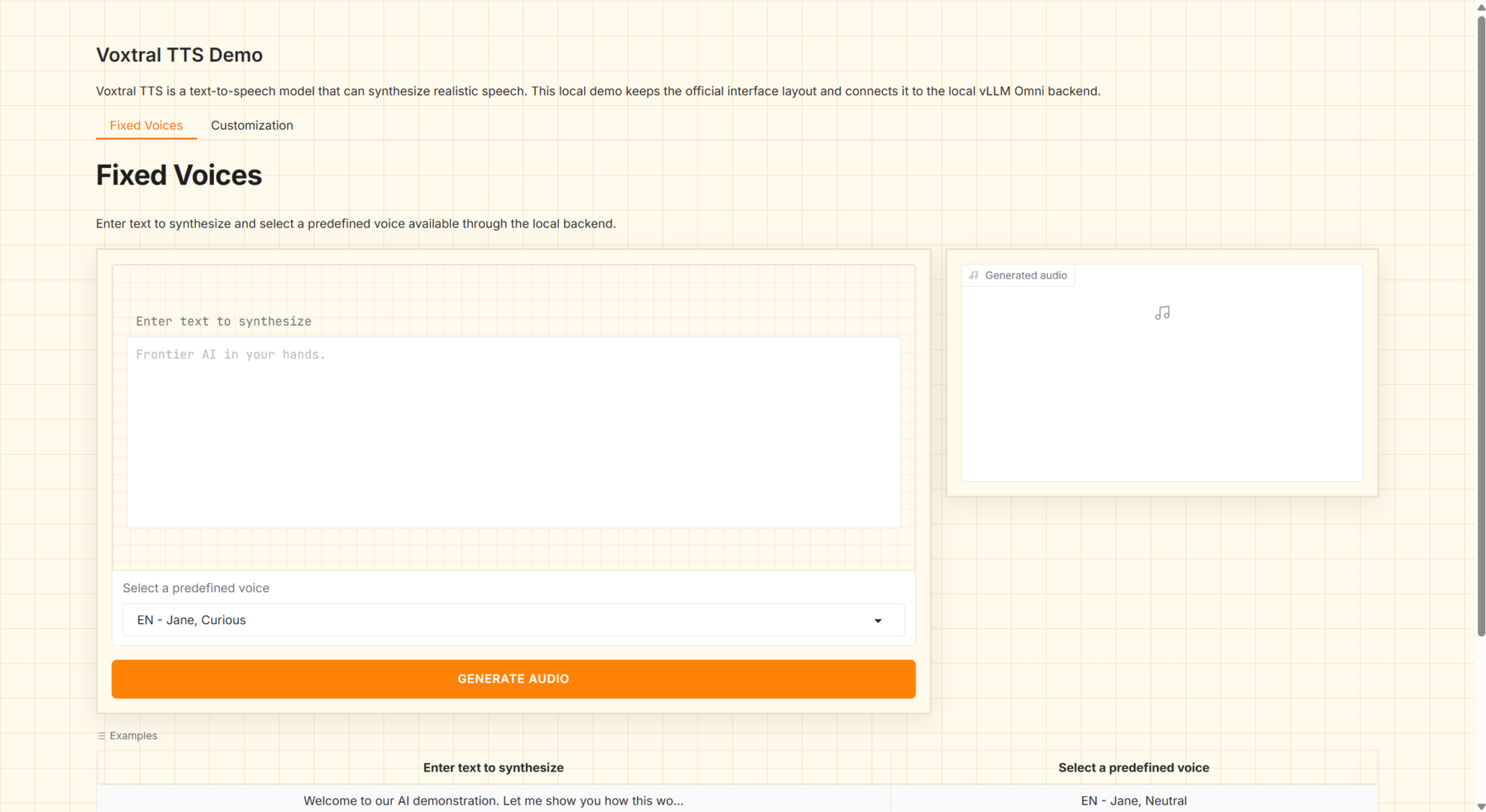The image size is (1486, 812).
Task: Click the scrollbar up arrow at the top right
Action: point(1481,7)
